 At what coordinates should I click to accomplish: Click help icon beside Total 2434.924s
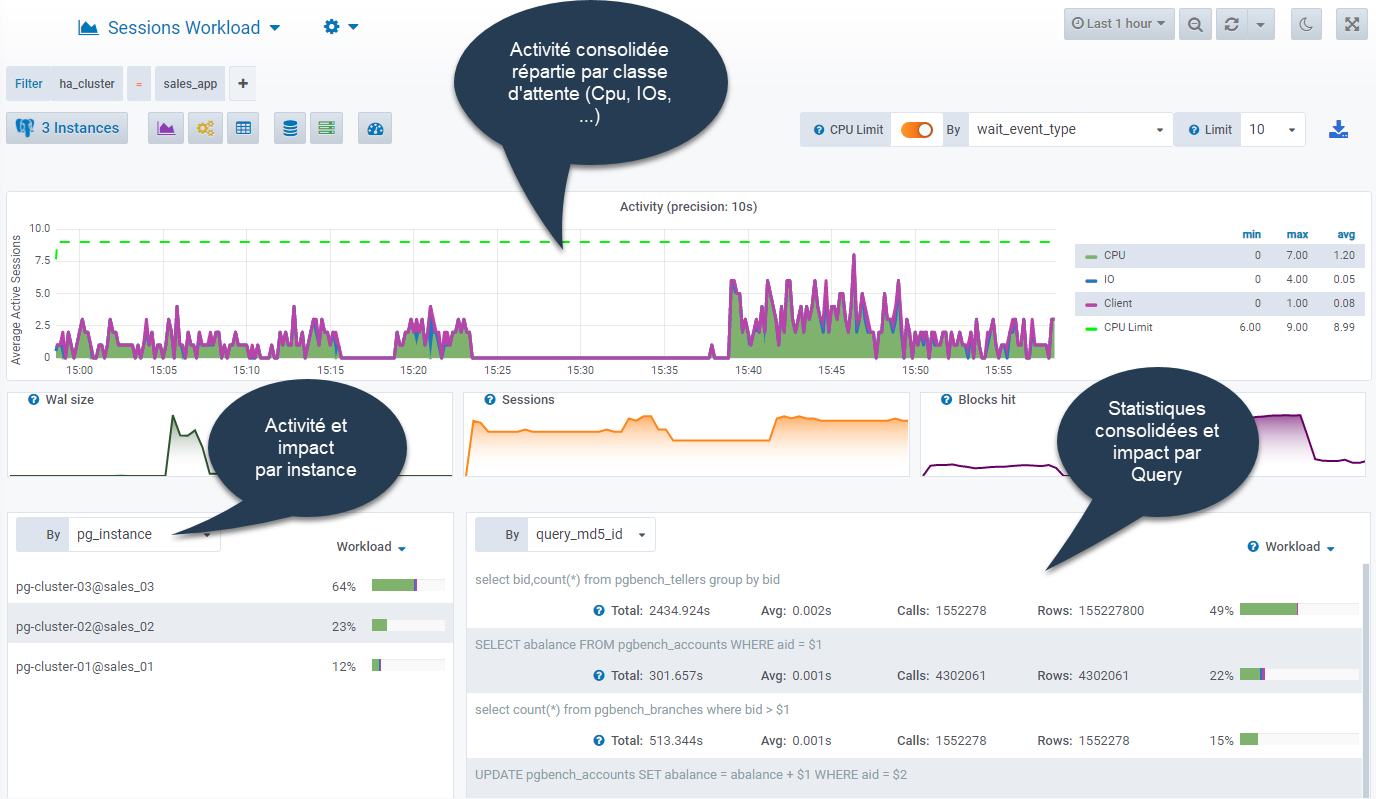coord(599,611)
